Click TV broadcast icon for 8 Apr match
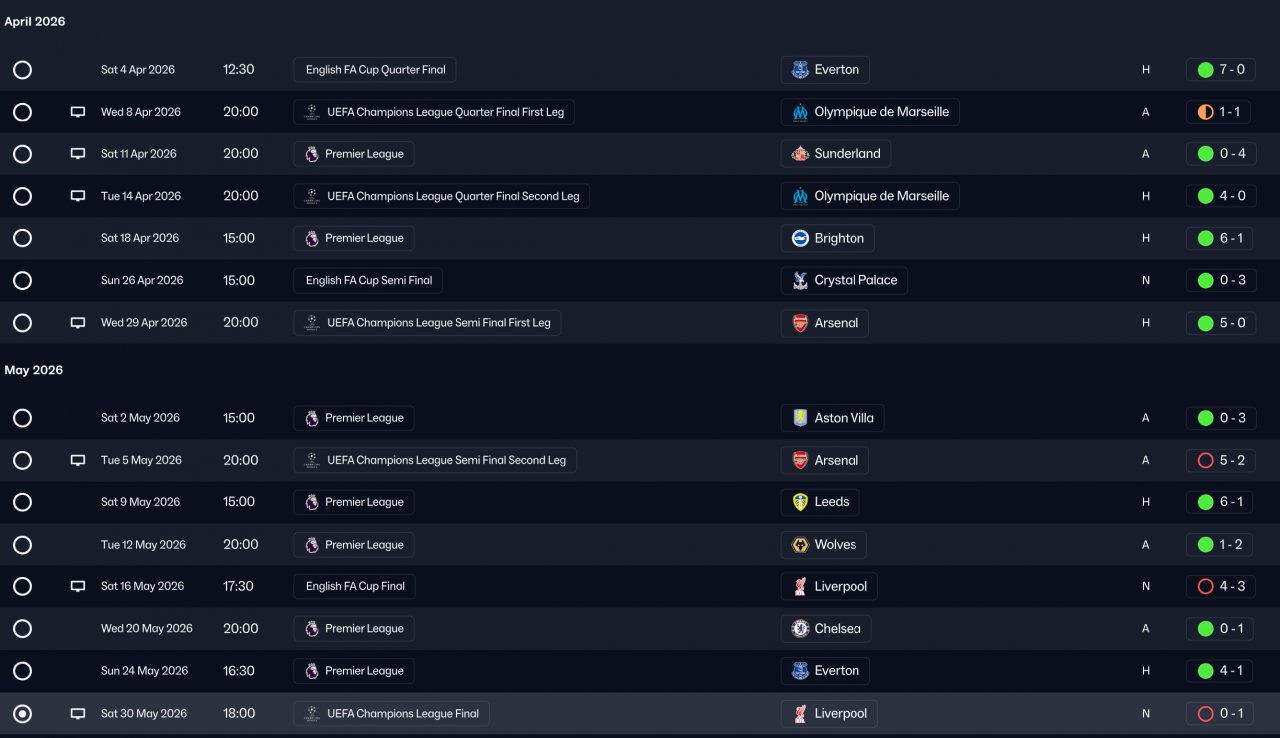The width and height of the screenshot is (1280, 738). click(x=78, y=112)
